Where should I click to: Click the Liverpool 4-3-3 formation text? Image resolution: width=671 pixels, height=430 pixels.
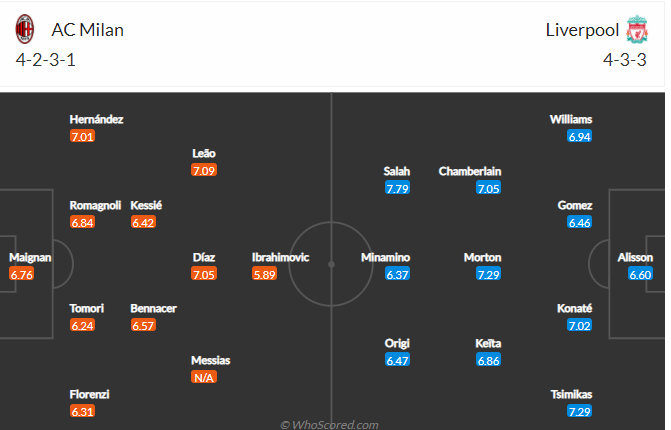(x=625, y=59)
